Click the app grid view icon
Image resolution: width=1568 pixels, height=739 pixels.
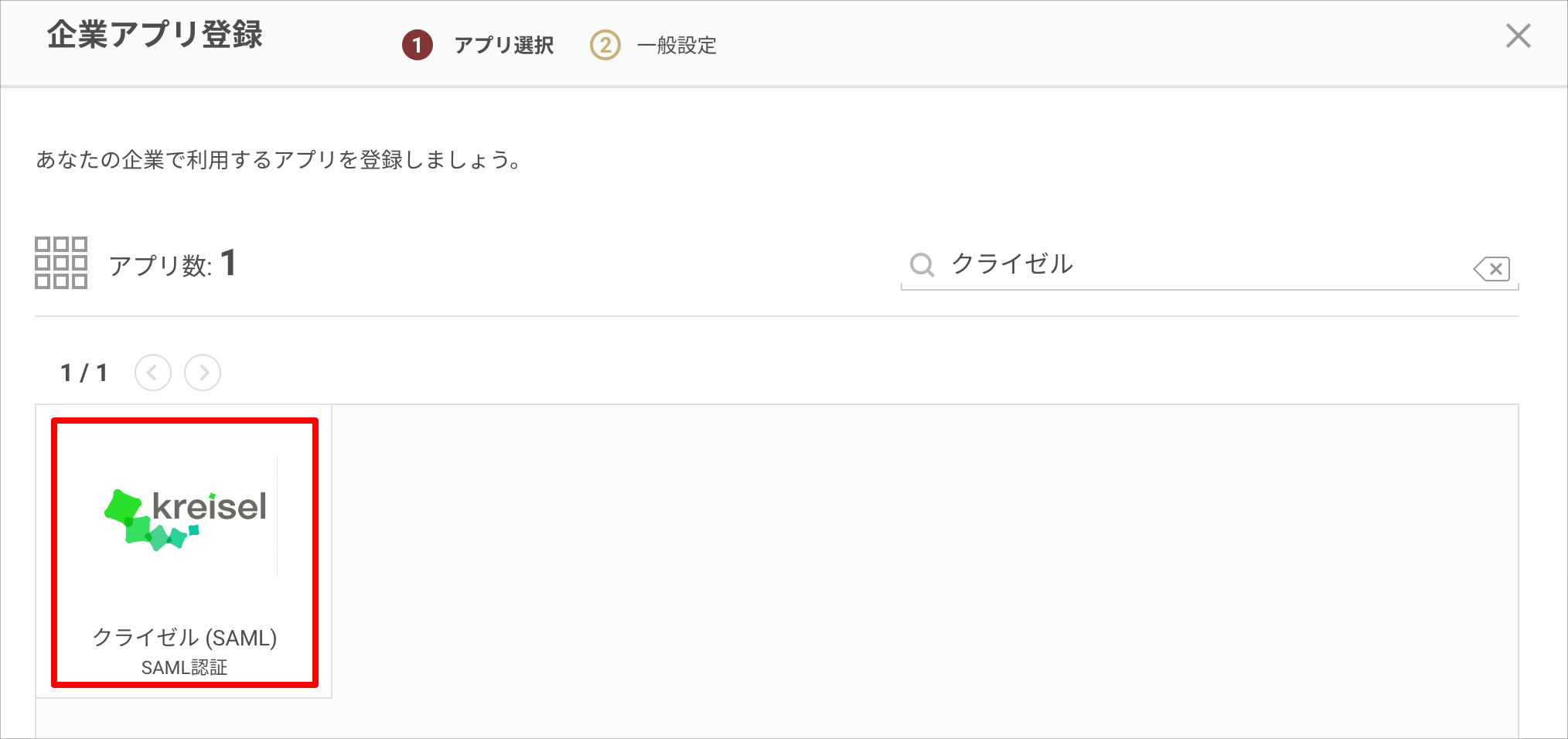(x=61, y=263)
